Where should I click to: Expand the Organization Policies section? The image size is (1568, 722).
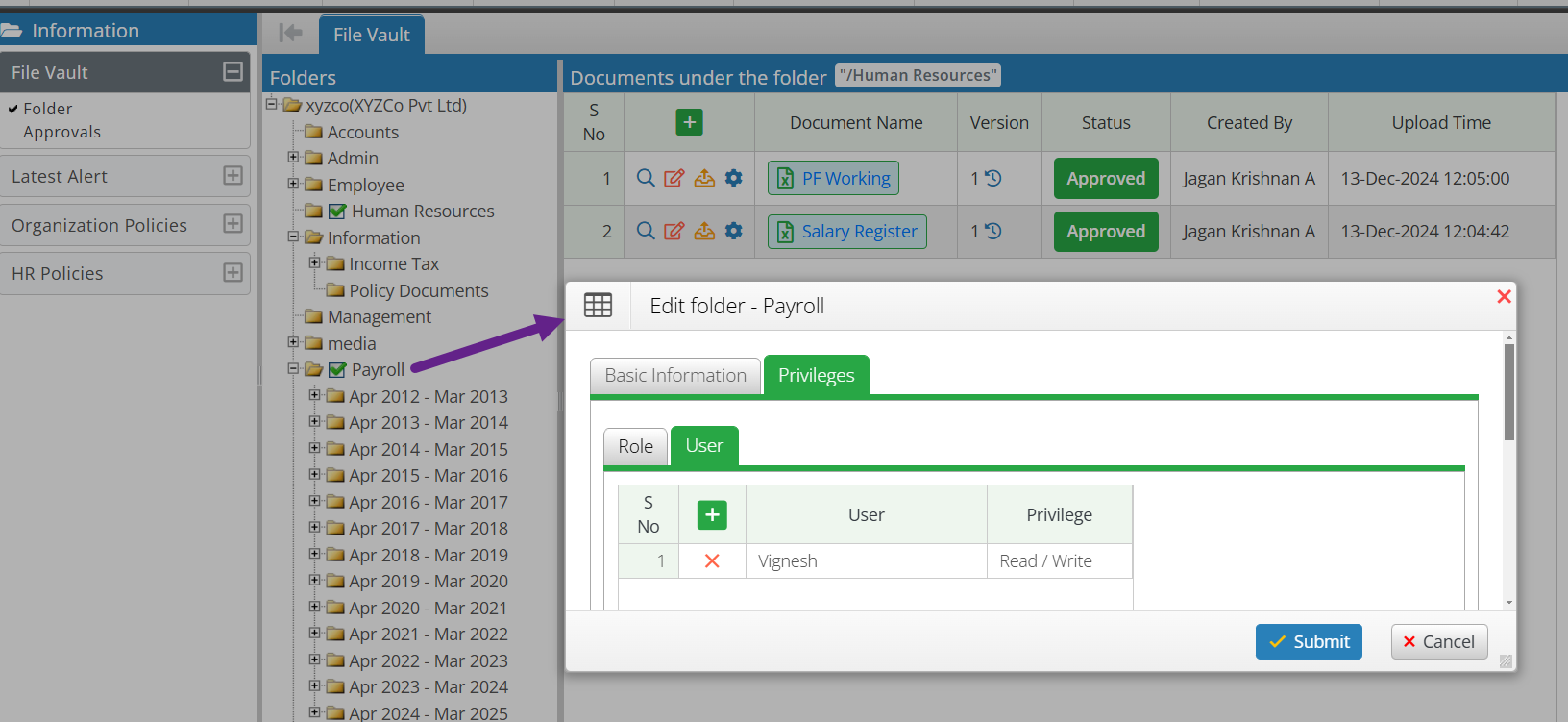[233, 224]
